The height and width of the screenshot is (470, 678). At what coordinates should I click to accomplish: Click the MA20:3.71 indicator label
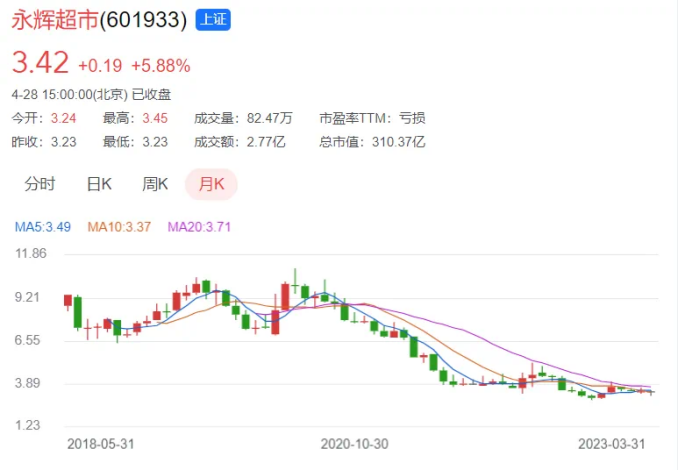click(199, 227)
